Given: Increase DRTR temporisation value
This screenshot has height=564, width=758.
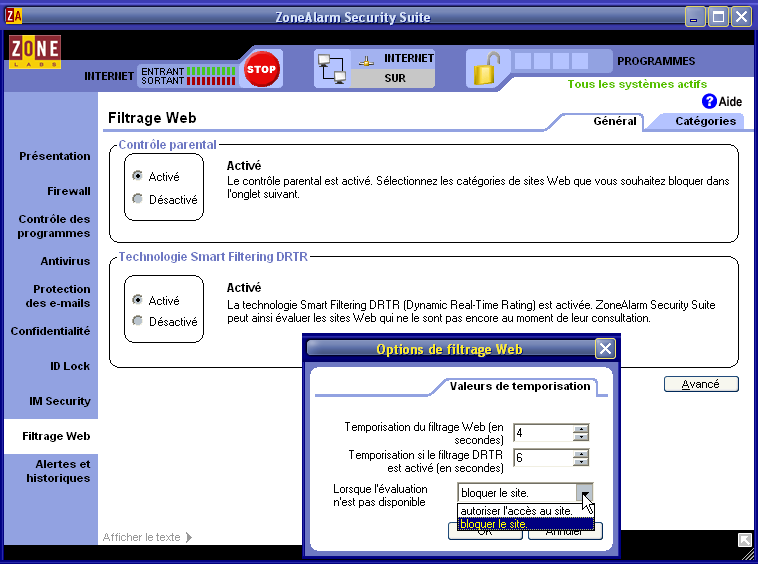Looking at the screenshot, I should (581, 454).
